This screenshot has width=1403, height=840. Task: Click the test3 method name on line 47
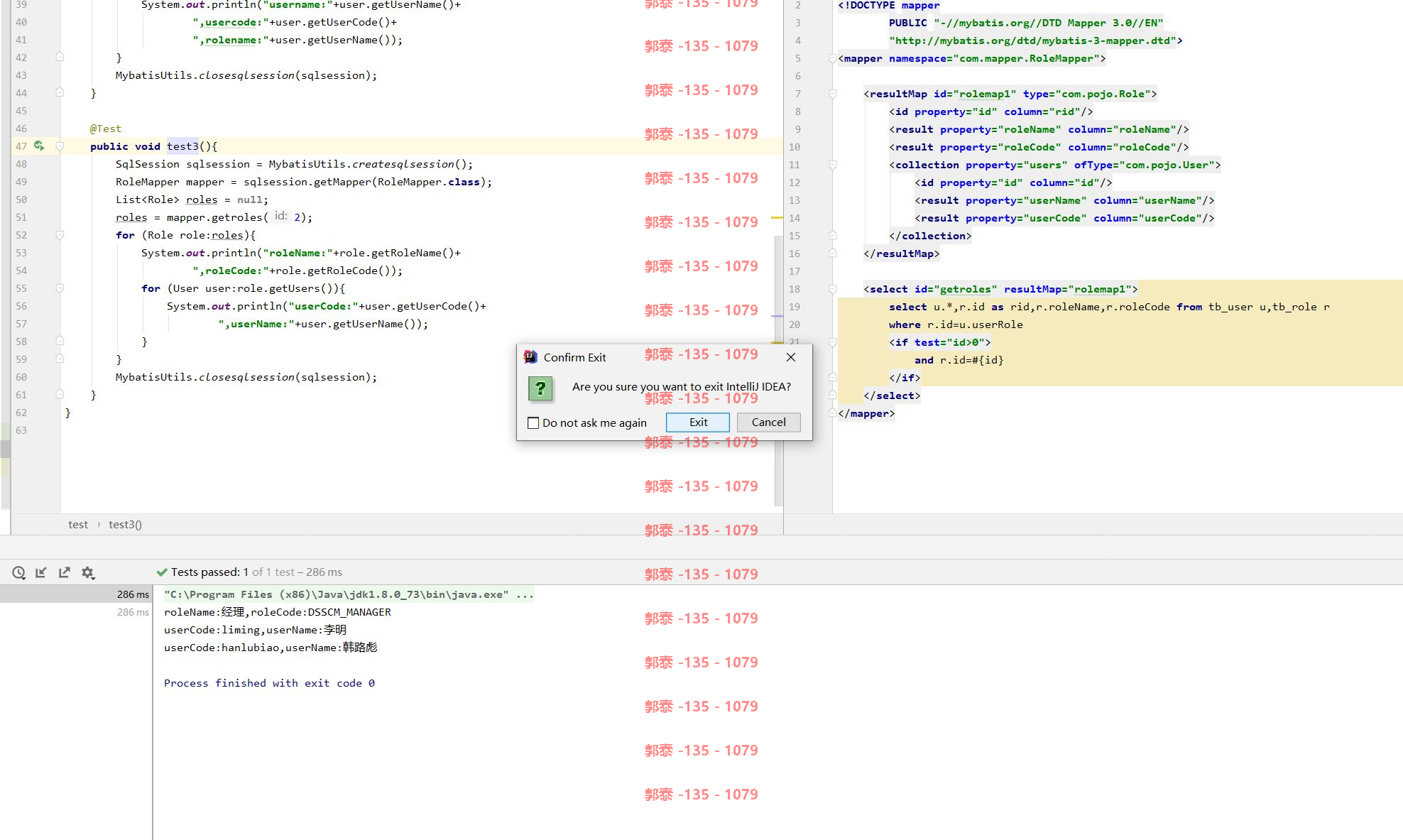(182, 146)
